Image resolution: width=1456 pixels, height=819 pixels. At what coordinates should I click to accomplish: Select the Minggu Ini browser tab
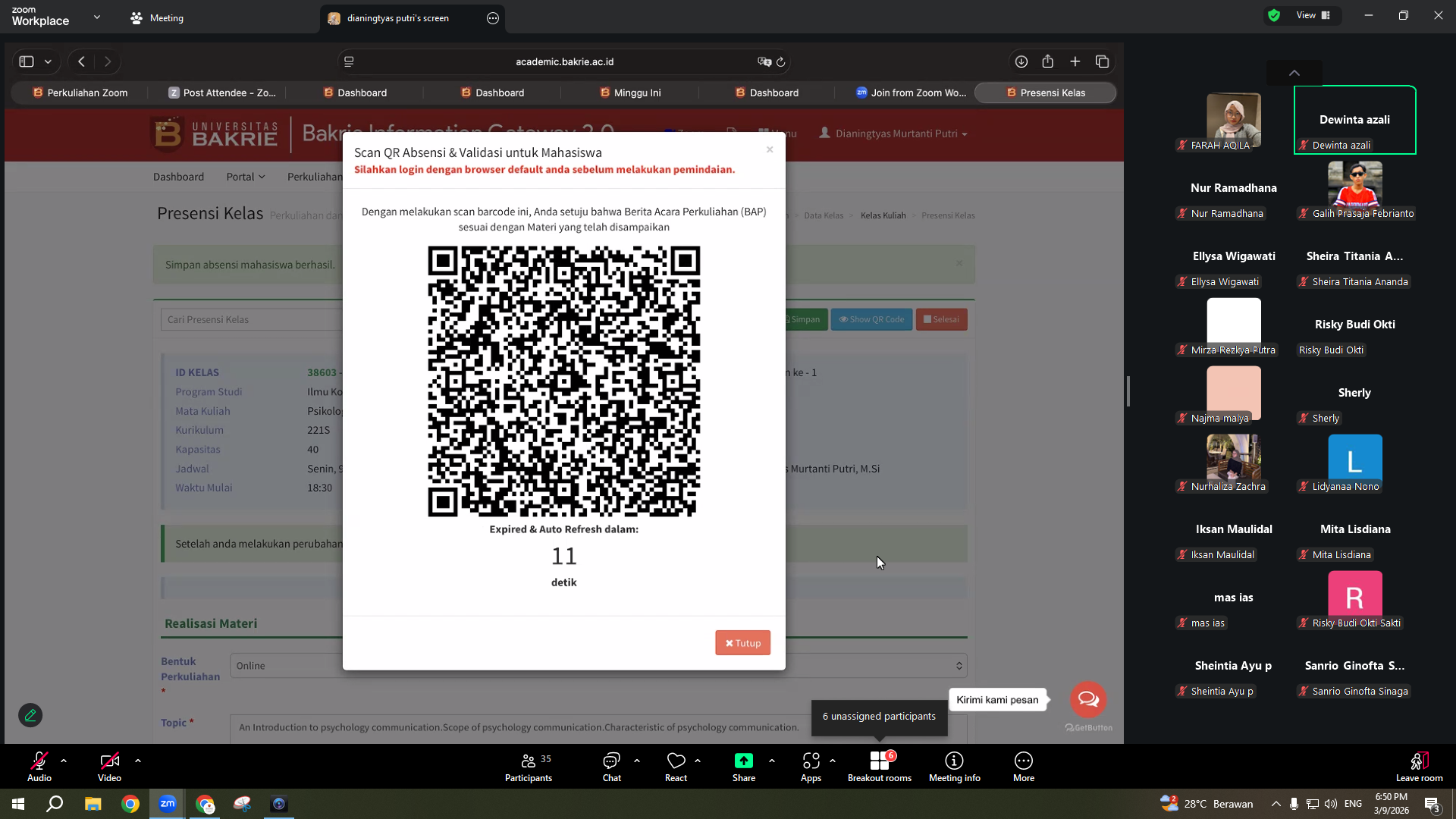point(630,93)
